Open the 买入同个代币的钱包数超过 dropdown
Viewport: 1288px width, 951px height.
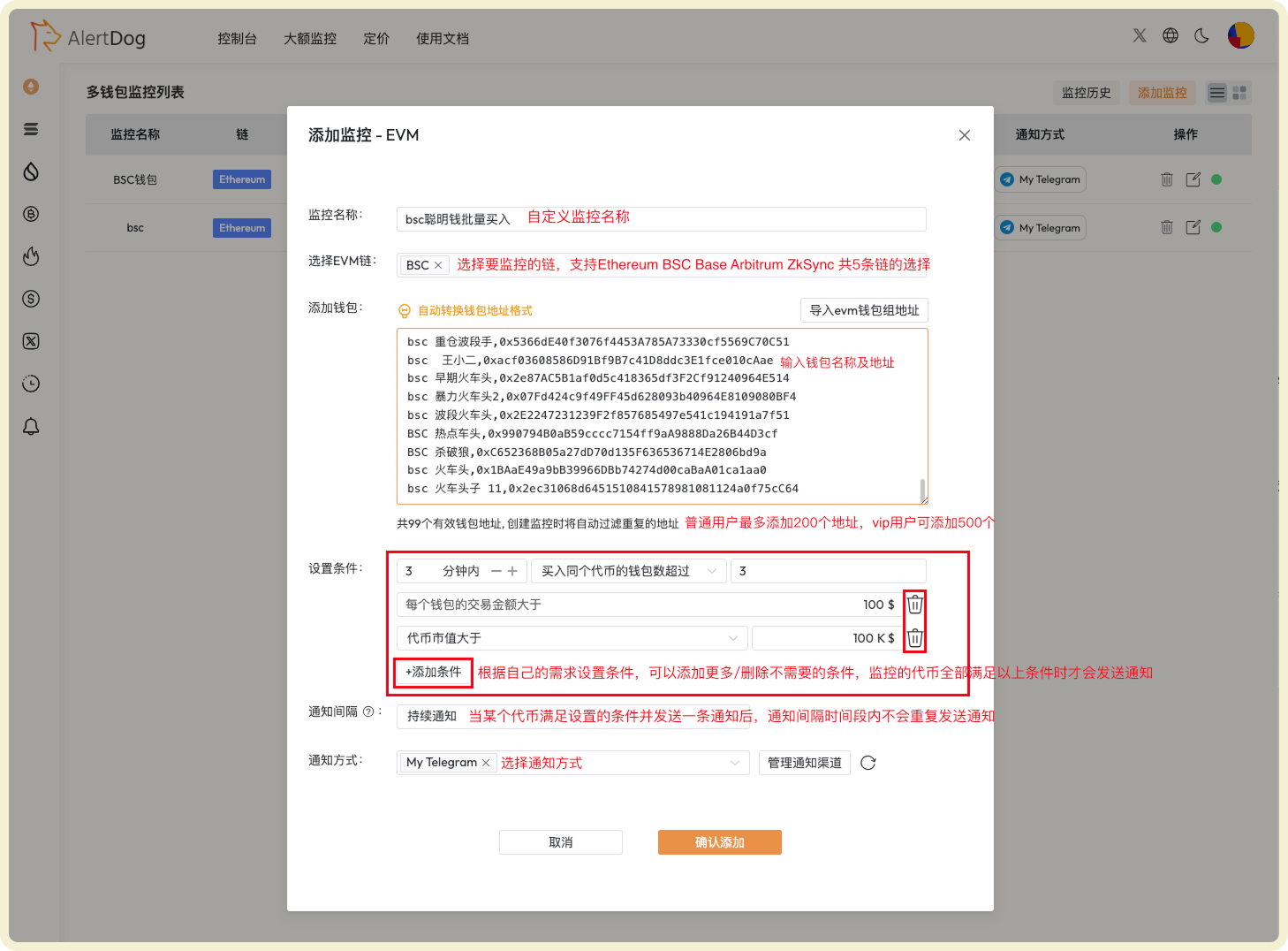pyautogui.click(x=629, y=571)
